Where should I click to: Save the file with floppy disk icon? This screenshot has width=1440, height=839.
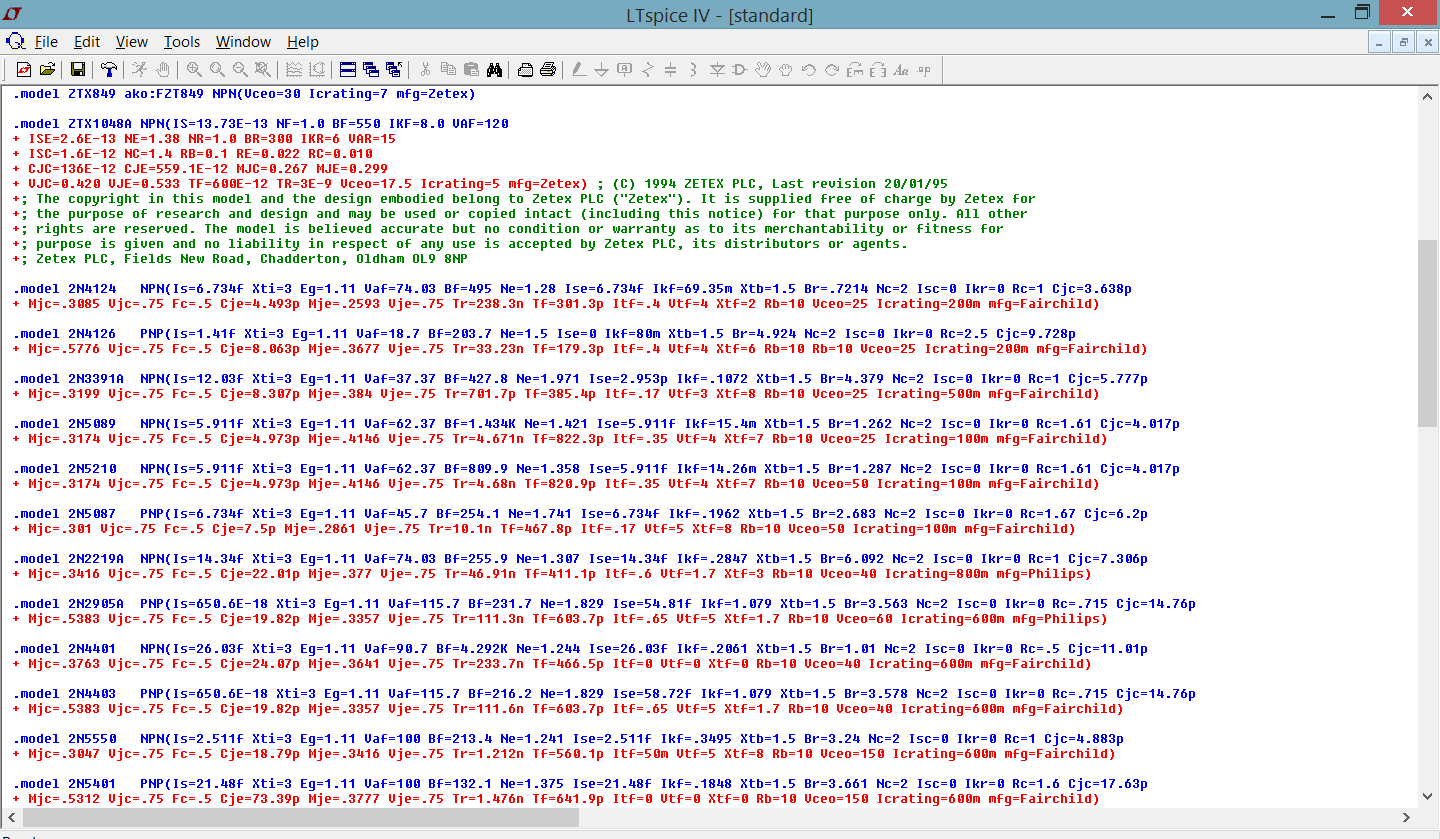(x=77, y=69)
